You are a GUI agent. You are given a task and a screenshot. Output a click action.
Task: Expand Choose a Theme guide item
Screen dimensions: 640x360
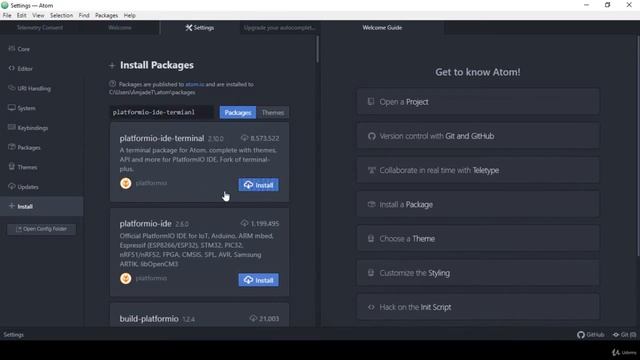pyautogui.click(x=478, y=239)
